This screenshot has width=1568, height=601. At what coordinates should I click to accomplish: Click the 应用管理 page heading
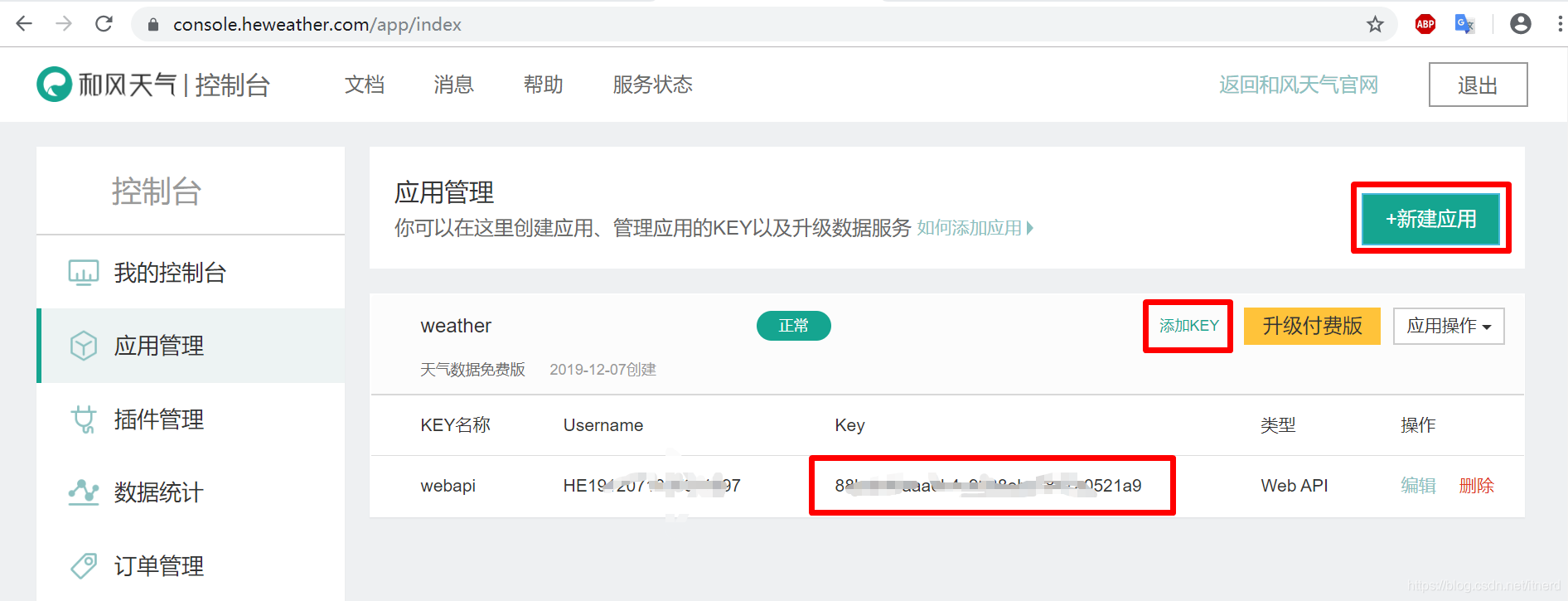tap(444, 192)
